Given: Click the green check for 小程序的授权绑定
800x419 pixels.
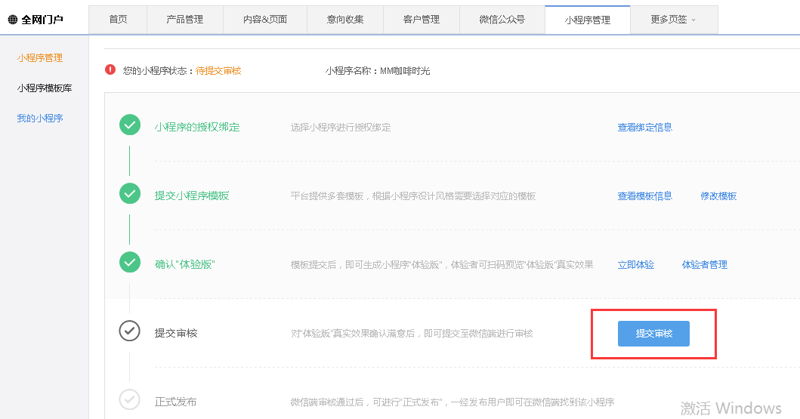Looking at the screenshot, I should 130,125.
